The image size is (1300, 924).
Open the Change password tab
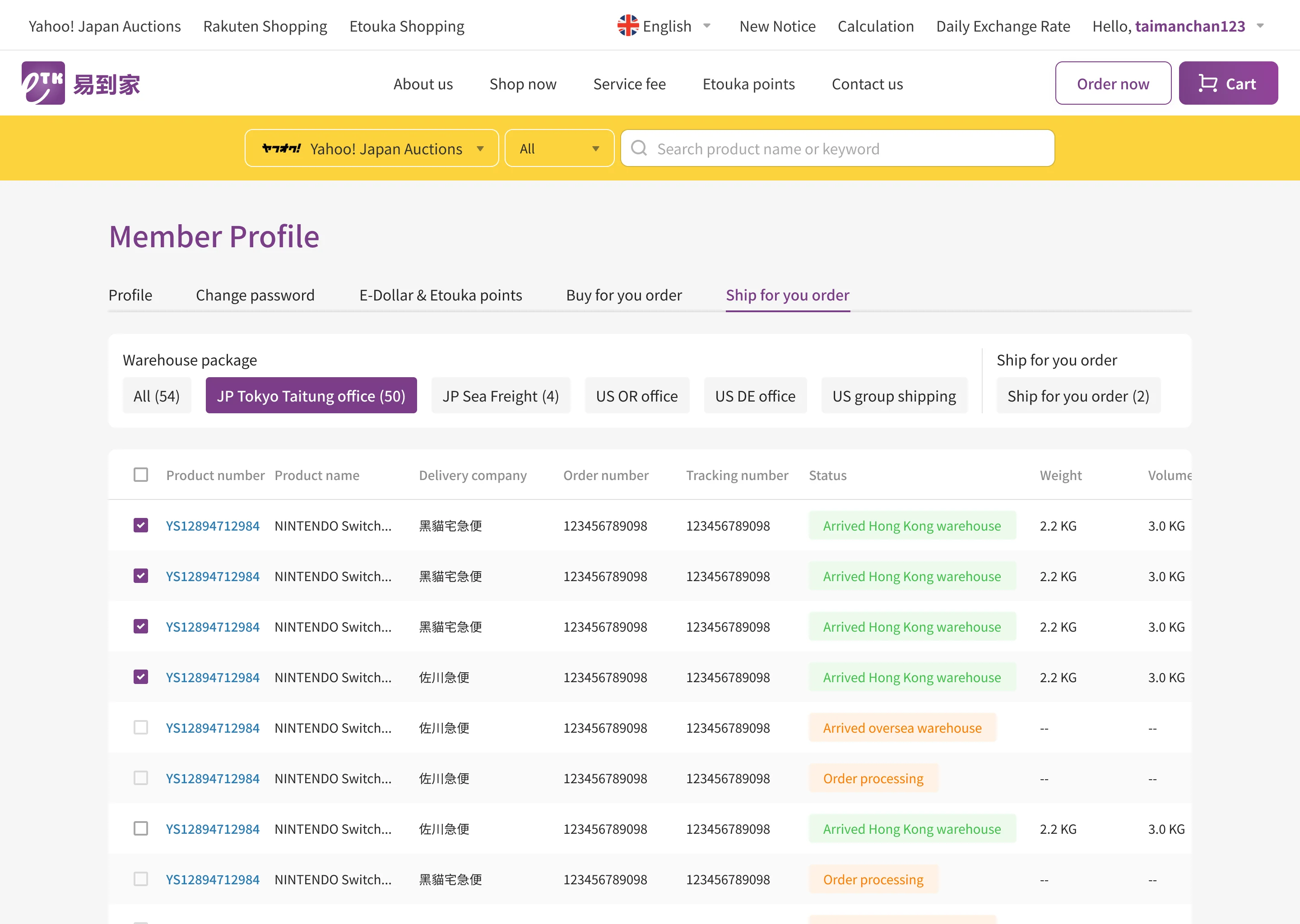coord(255,295)
